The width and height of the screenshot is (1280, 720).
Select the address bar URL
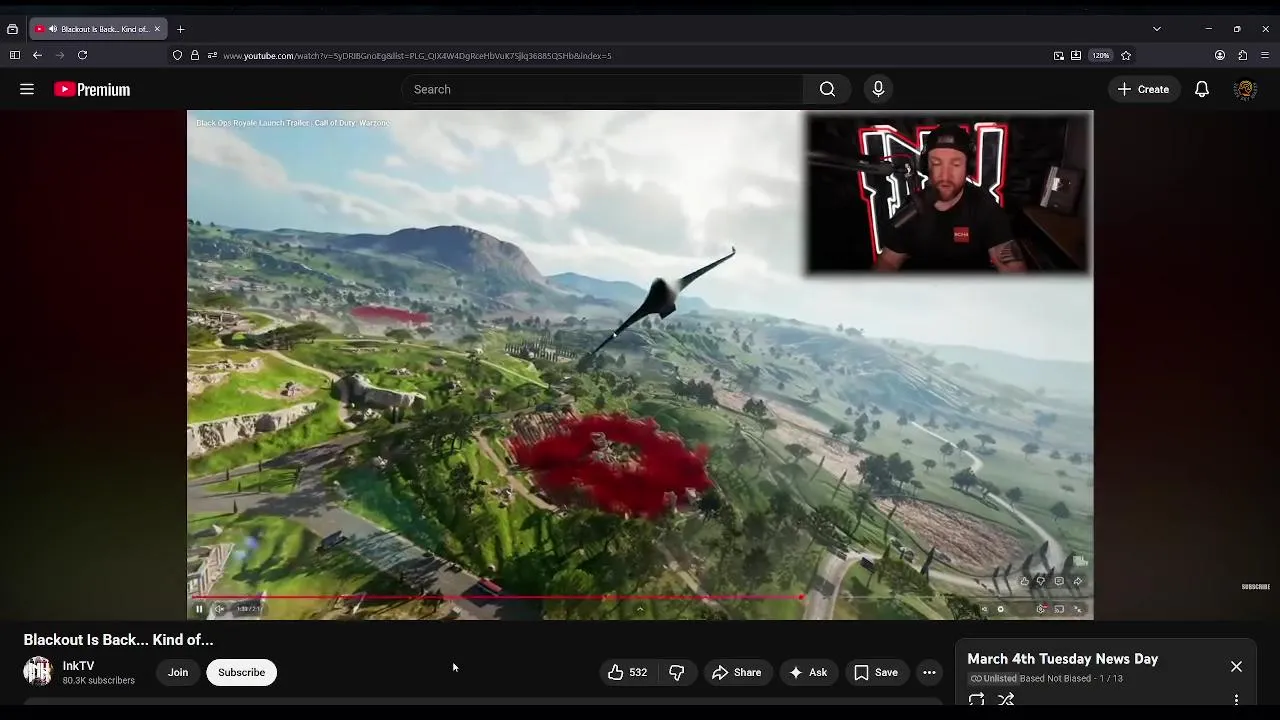[417, 55]
